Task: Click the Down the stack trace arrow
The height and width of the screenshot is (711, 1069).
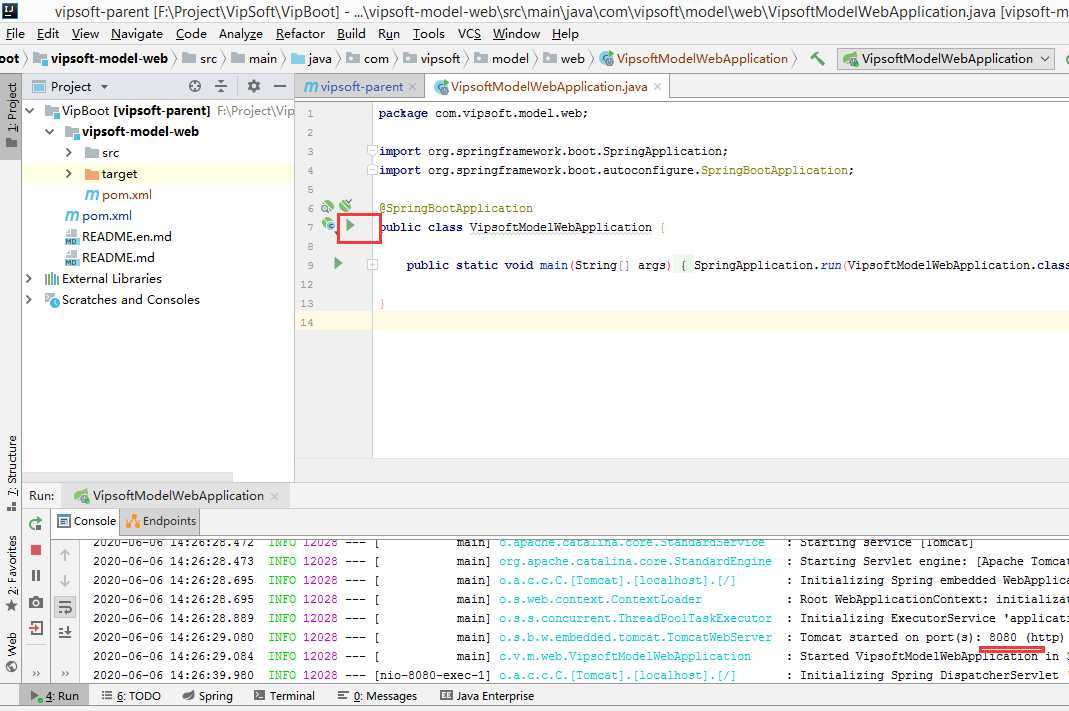Action: [65, 581]
